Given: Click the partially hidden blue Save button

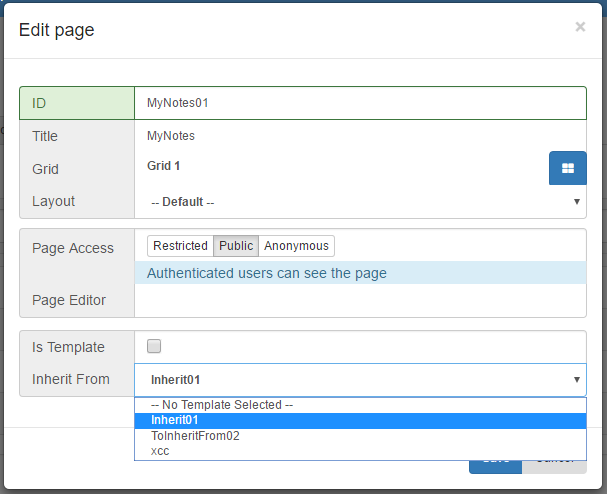Looking at the screenshot, I should click(x=495, y=466).
